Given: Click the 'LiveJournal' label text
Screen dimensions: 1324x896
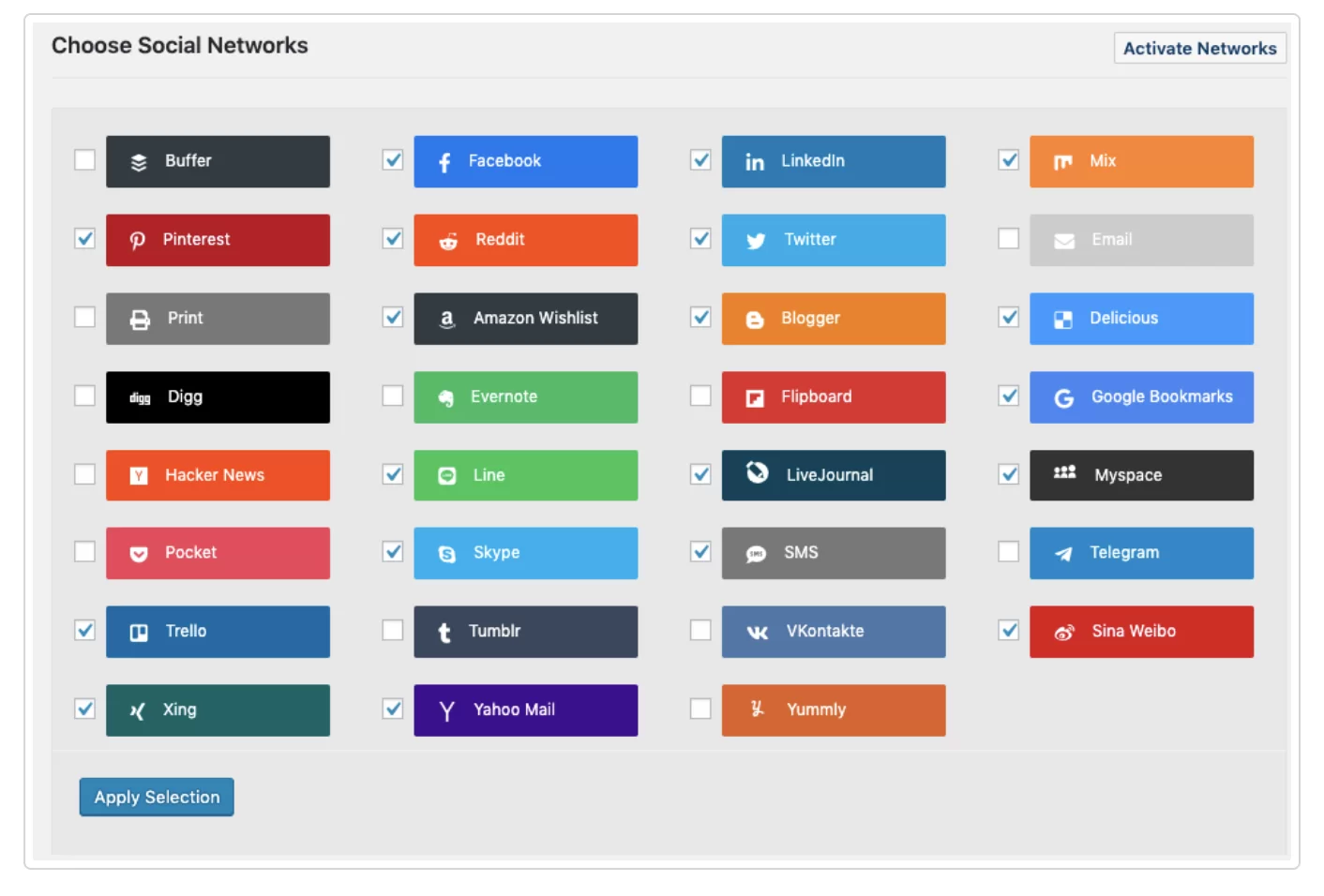Looking at the screenshot, I should (x=830, y=475).
